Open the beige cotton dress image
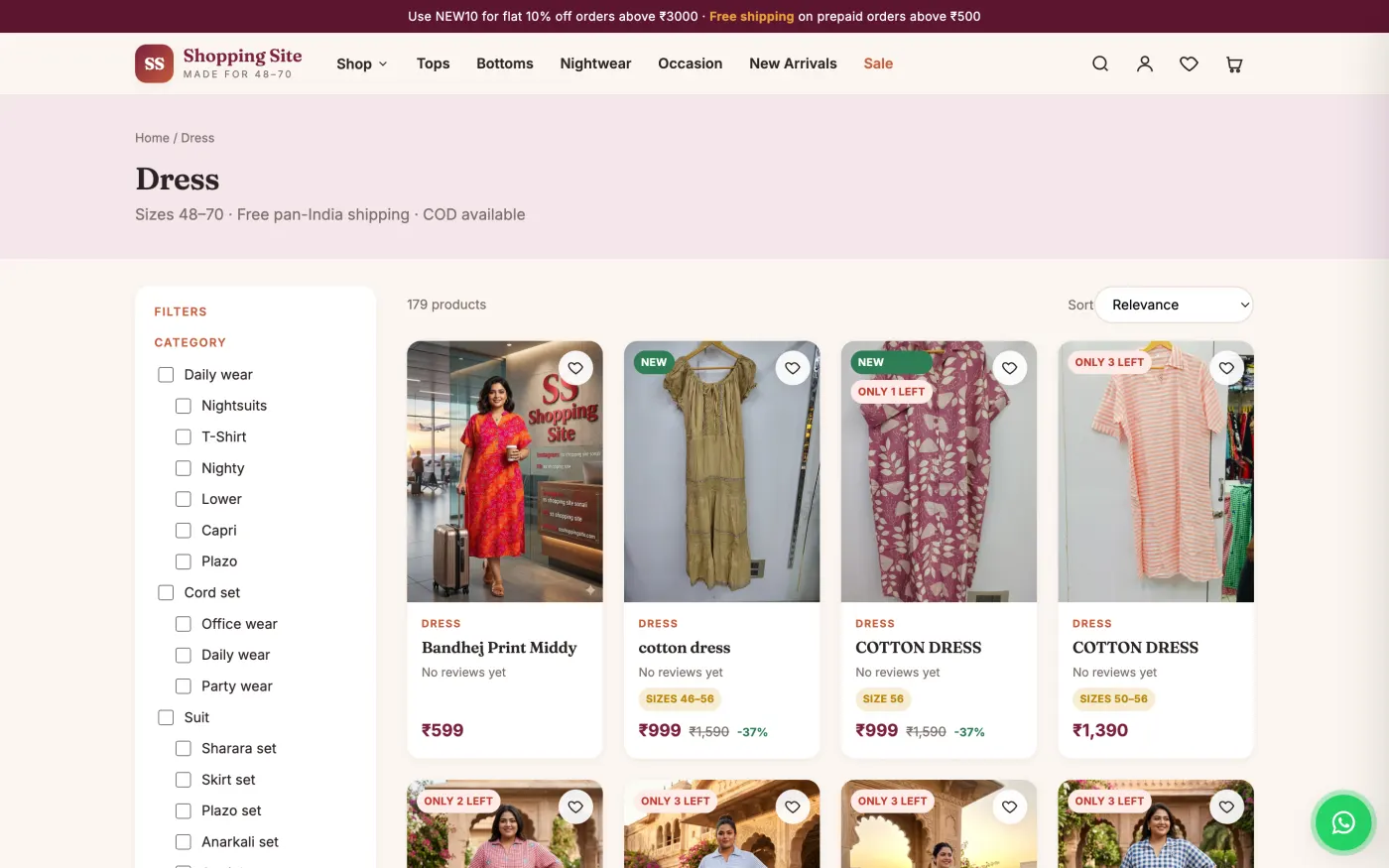This screenshot has height=868, width=1389. [722, 471]
